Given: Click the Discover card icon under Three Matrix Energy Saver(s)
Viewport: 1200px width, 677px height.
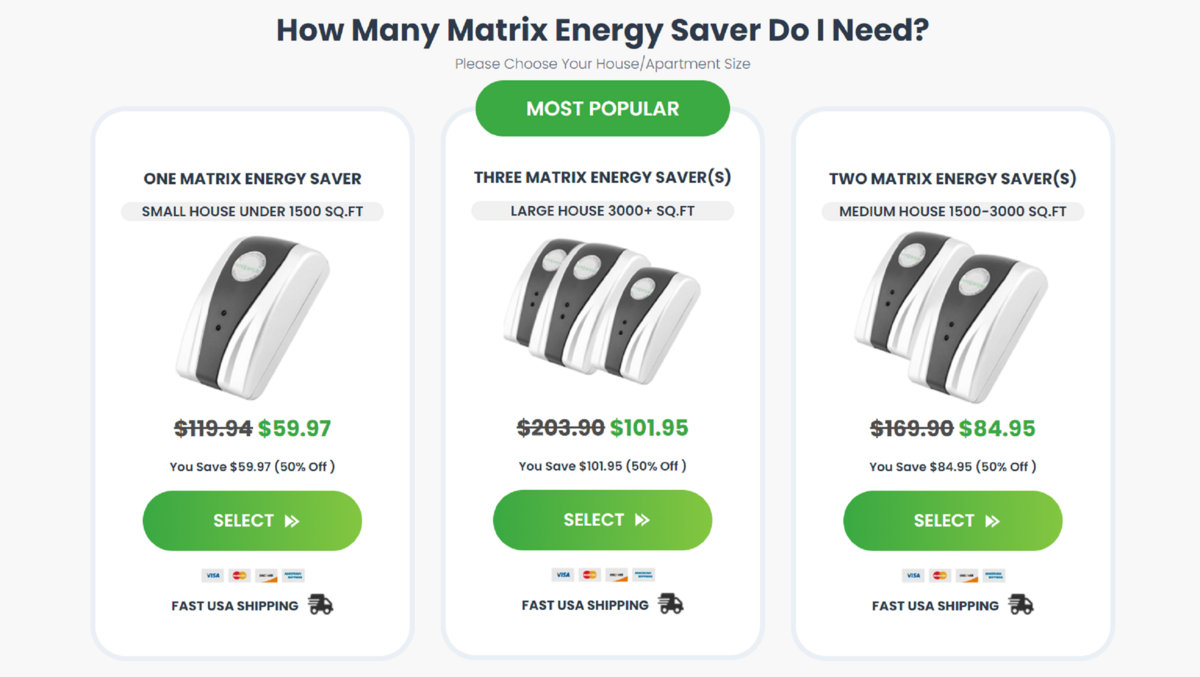Looking at the screenshot, I should (x=616, y=575).
